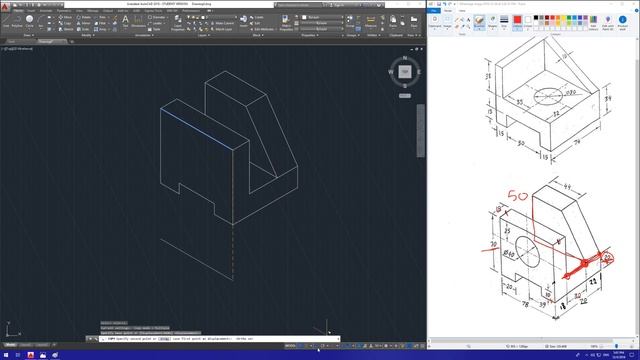Screen dimensions: 640x360
Task: Expand the Layers panel title
Action: pos(203,35)
